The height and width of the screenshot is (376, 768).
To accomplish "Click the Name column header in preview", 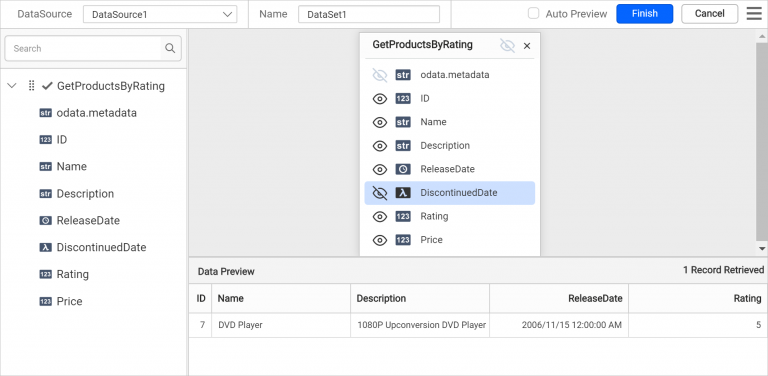I will point(281,298).
